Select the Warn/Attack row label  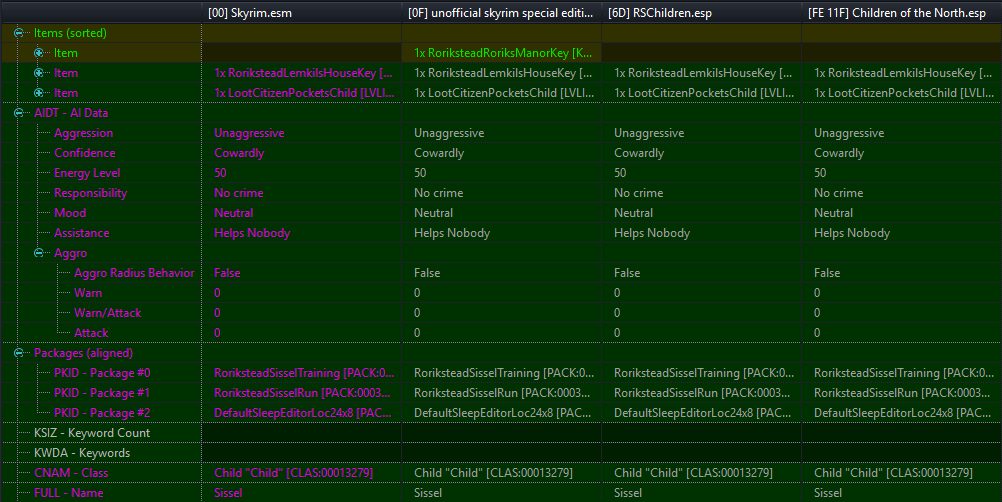tap(108, 313)
